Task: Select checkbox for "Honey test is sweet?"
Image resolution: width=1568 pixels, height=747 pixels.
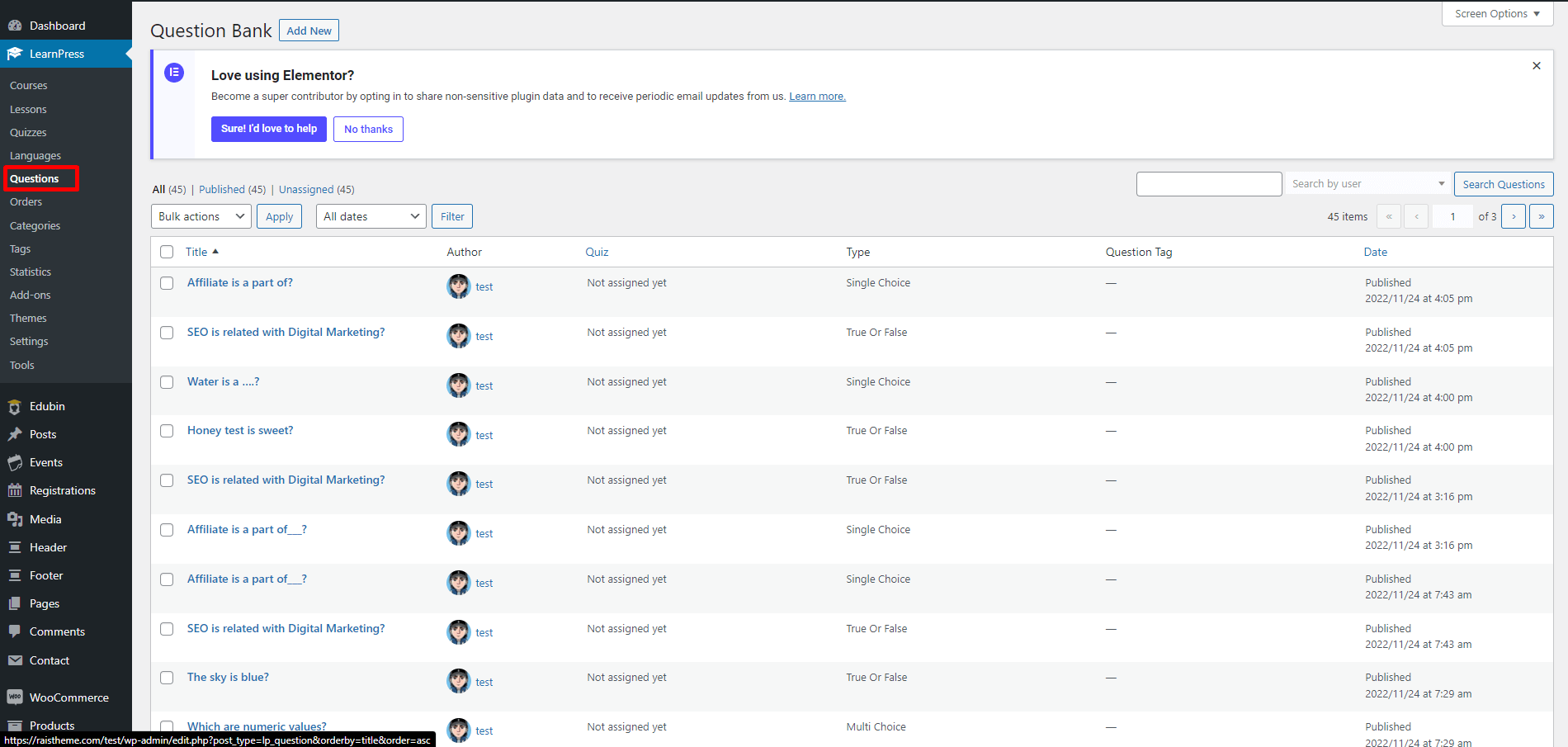Action: pos(167,431)
